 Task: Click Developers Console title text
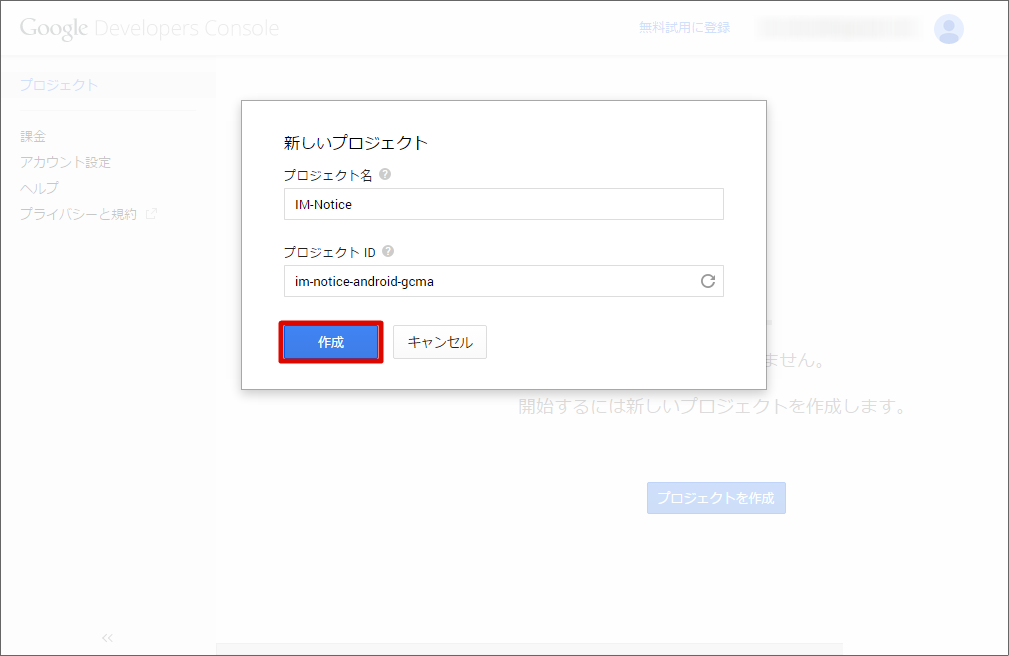[x=187, y=28]
